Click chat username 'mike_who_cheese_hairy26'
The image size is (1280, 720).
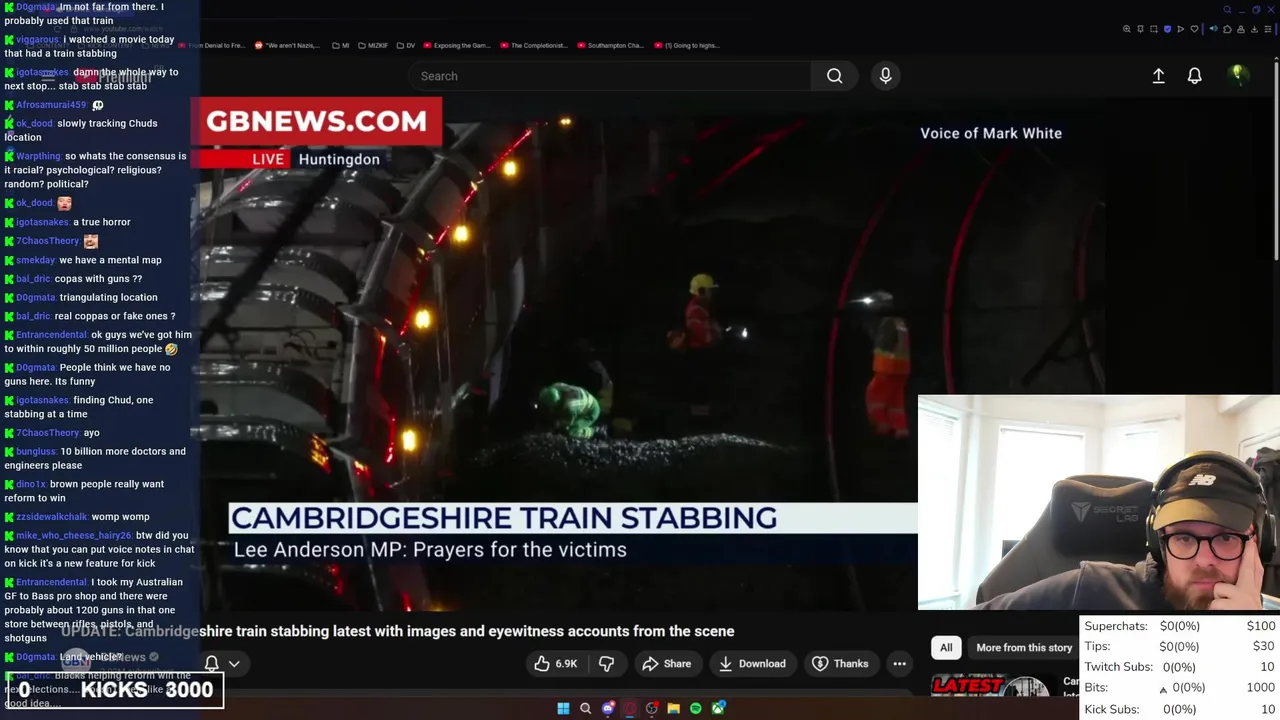(x=73, y=536)
